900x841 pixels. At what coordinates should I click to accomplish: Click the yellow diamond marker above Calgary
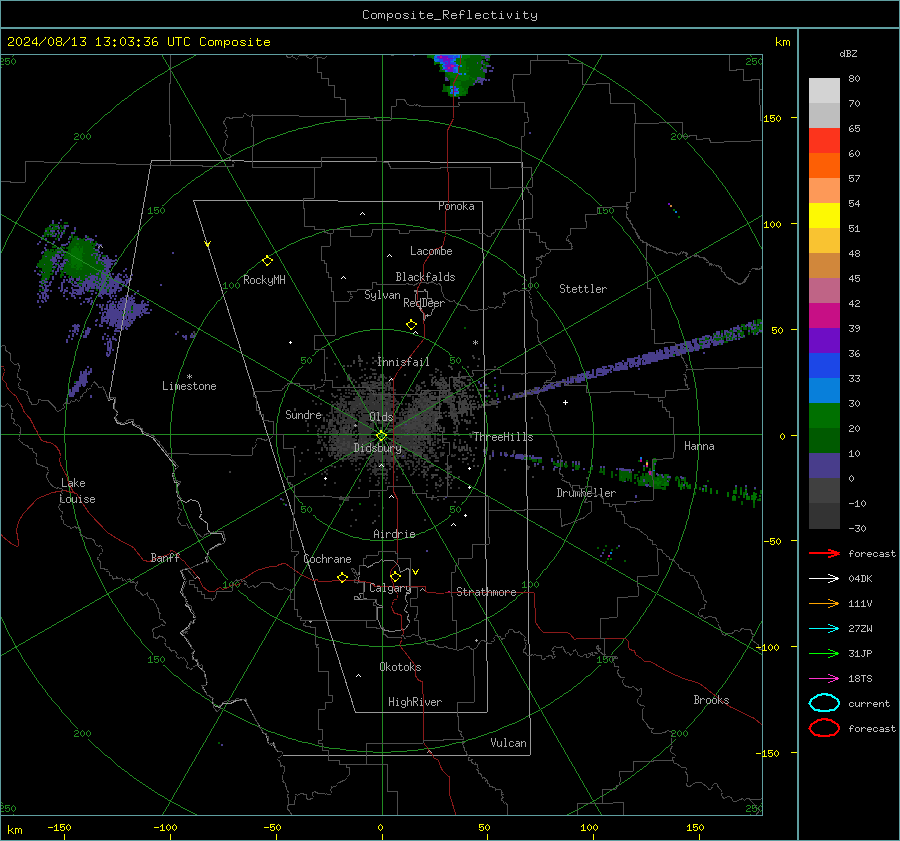pos(395,576)
